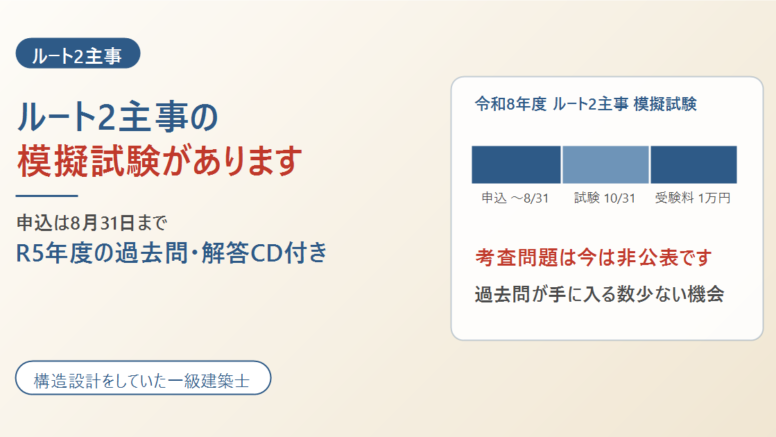This screenshot has height=437, width=776.
Task: Click the line R5年度の過去問・解答CD付き
Action: click(172, 252)
